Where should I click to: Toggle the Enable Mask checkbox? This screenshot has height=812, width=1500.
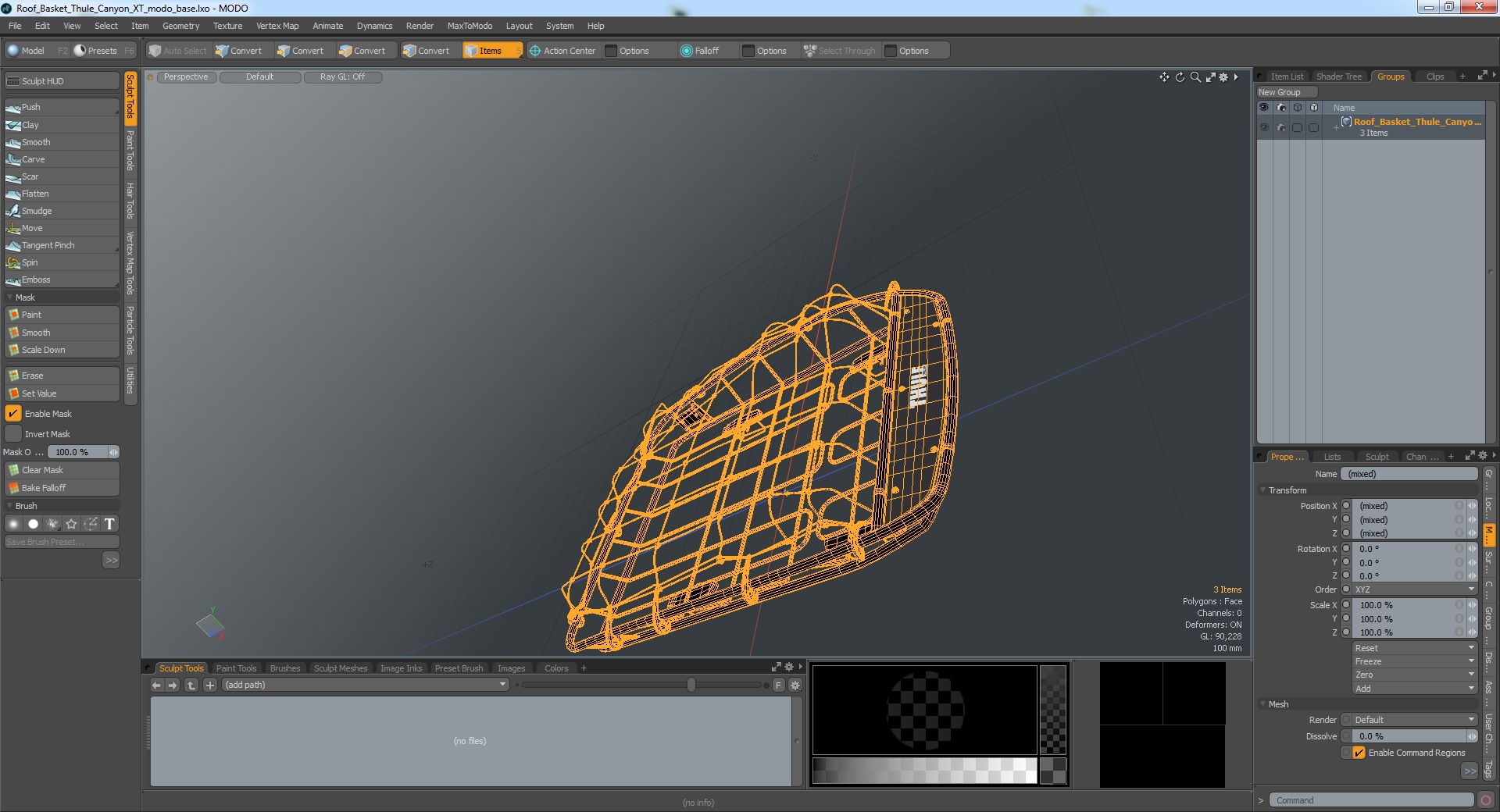click(13, 414)
